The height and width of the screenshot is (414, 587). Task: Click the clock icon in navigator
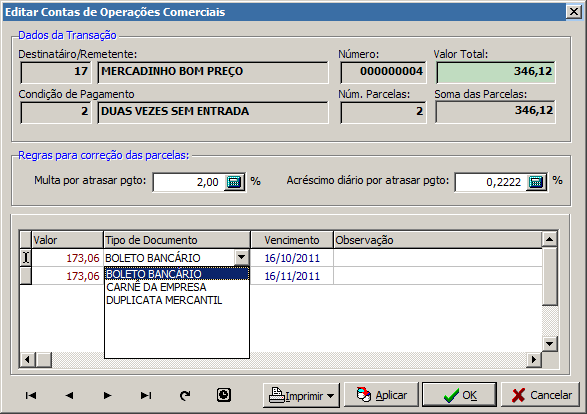coord(223,395)
